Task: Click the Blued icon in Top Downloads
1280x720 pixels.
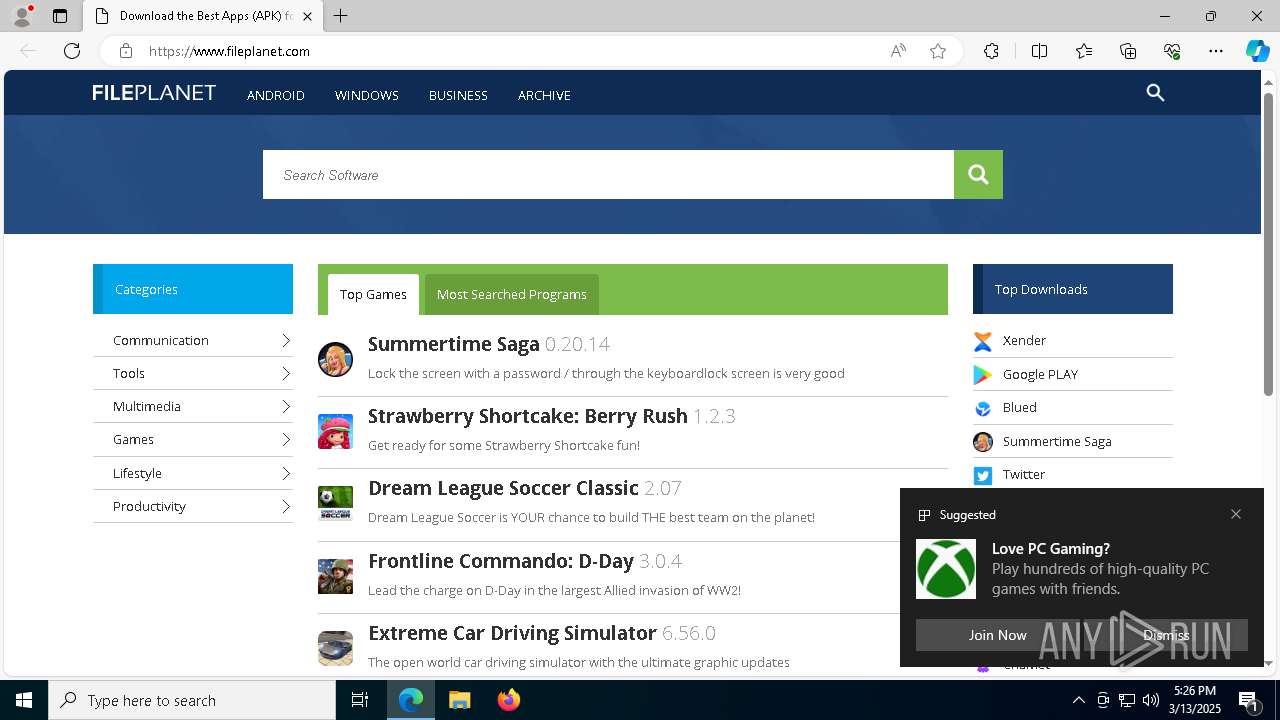Action: pyautogui.click(x=983, y=408)
